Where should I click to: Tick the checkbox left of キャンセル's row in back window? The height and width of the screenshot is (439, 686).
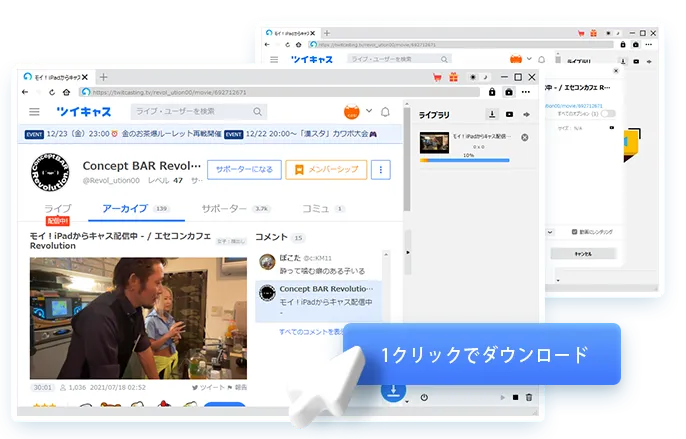coord(574,232)
